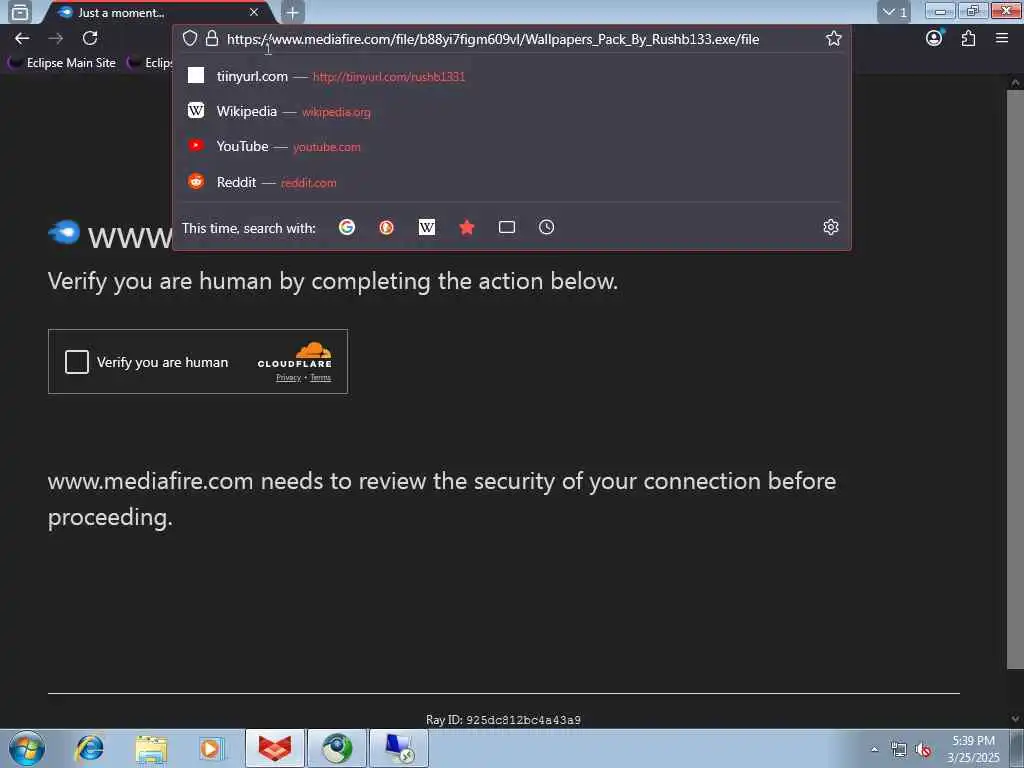Expand the list all tabs dropdown
Image resolution: width=1024 pixels, height=768 pixels.
pyautogui.click(x=894, y=12)
